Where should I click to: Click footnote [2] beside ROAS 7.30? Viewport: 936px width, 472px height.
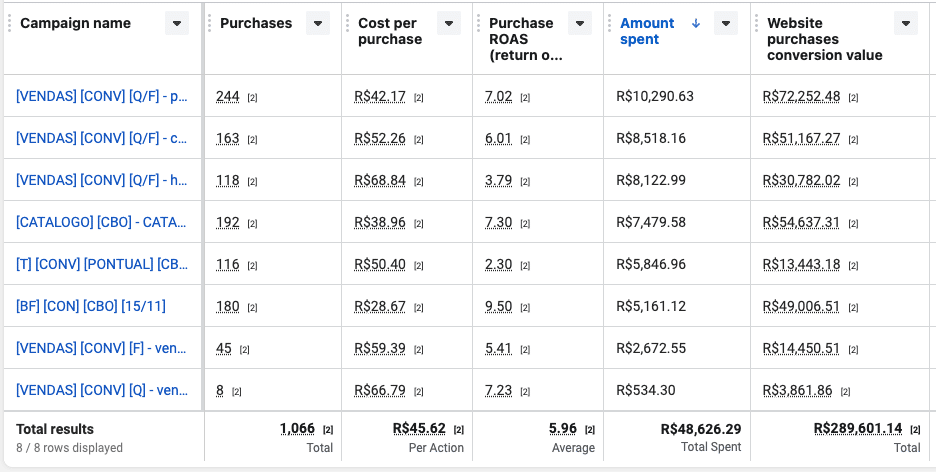tap(525, 224)
